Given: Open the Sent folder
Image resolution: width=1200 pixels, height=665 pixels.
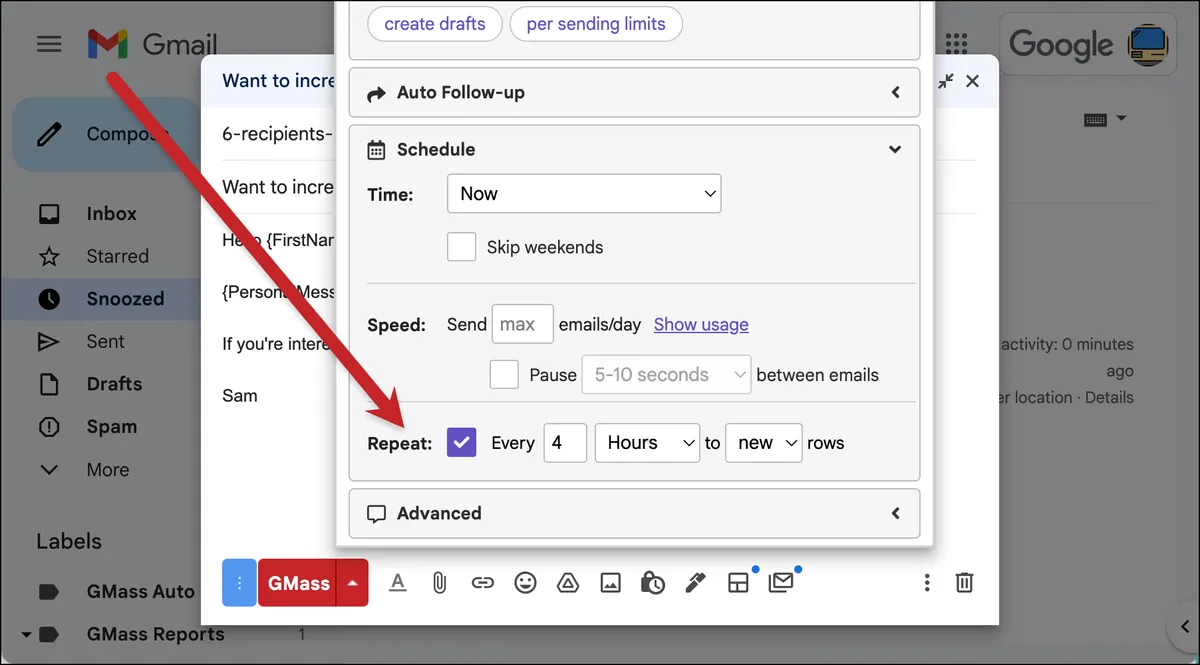Looking at the screenshot, I should coord(105,341).
